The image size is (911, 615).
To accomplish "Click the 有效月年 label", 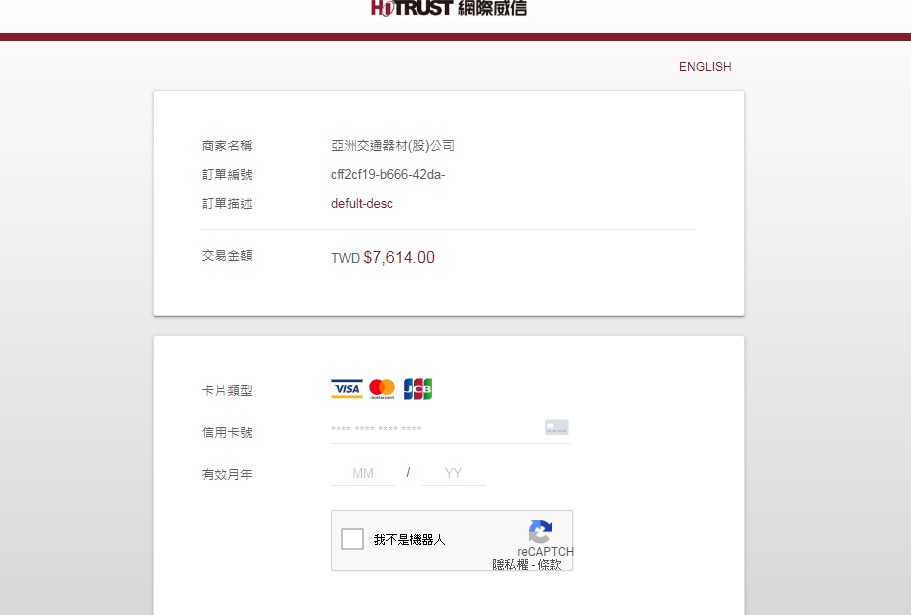I will click(227, 474).
